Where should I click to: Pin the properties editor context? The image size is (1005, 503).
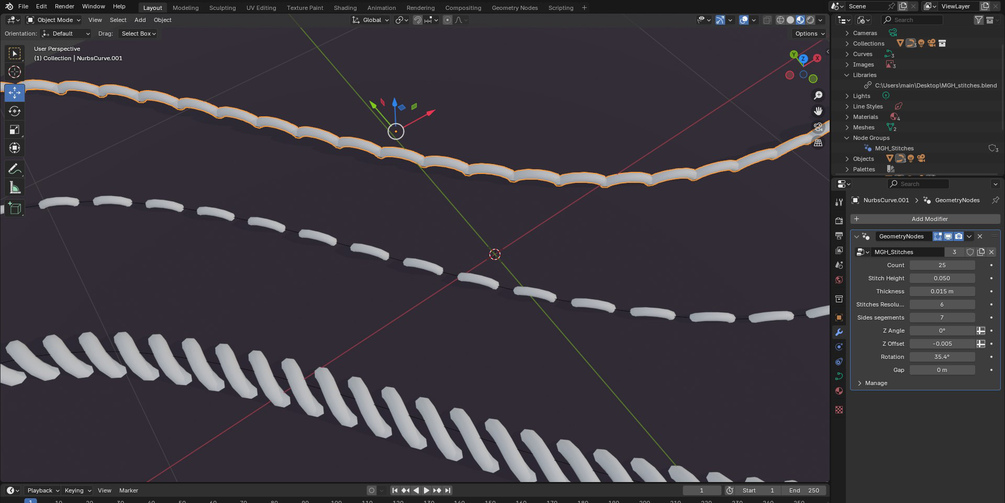pyautogui.click(x=995, y=200)
